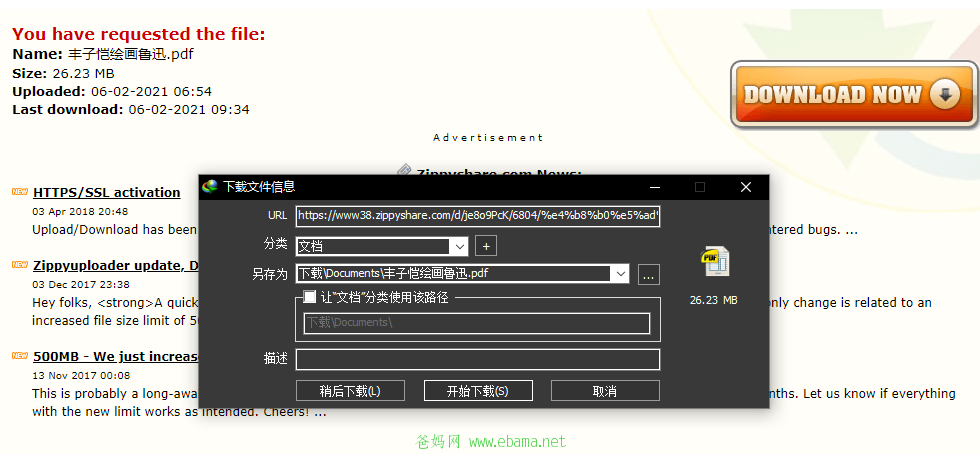Expand the 分类 category dropdown

460,246
